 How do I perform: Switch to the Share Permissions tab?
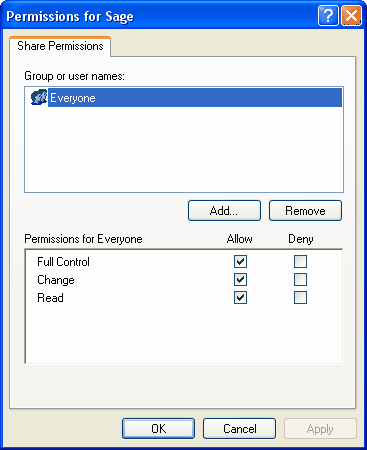coord(60,46)
